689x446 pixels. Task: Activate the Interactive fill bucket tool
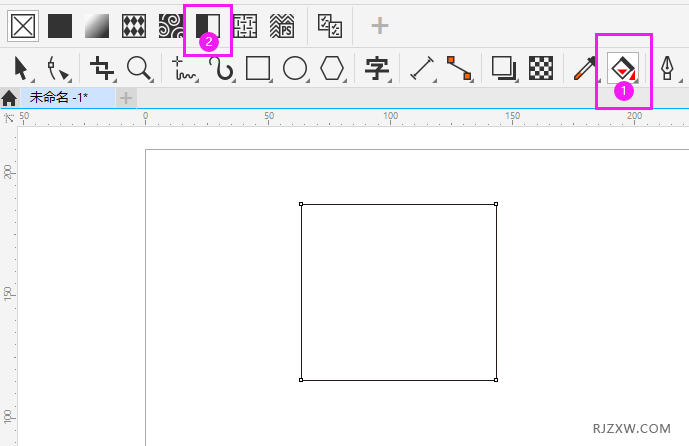[x=623, y=69]
